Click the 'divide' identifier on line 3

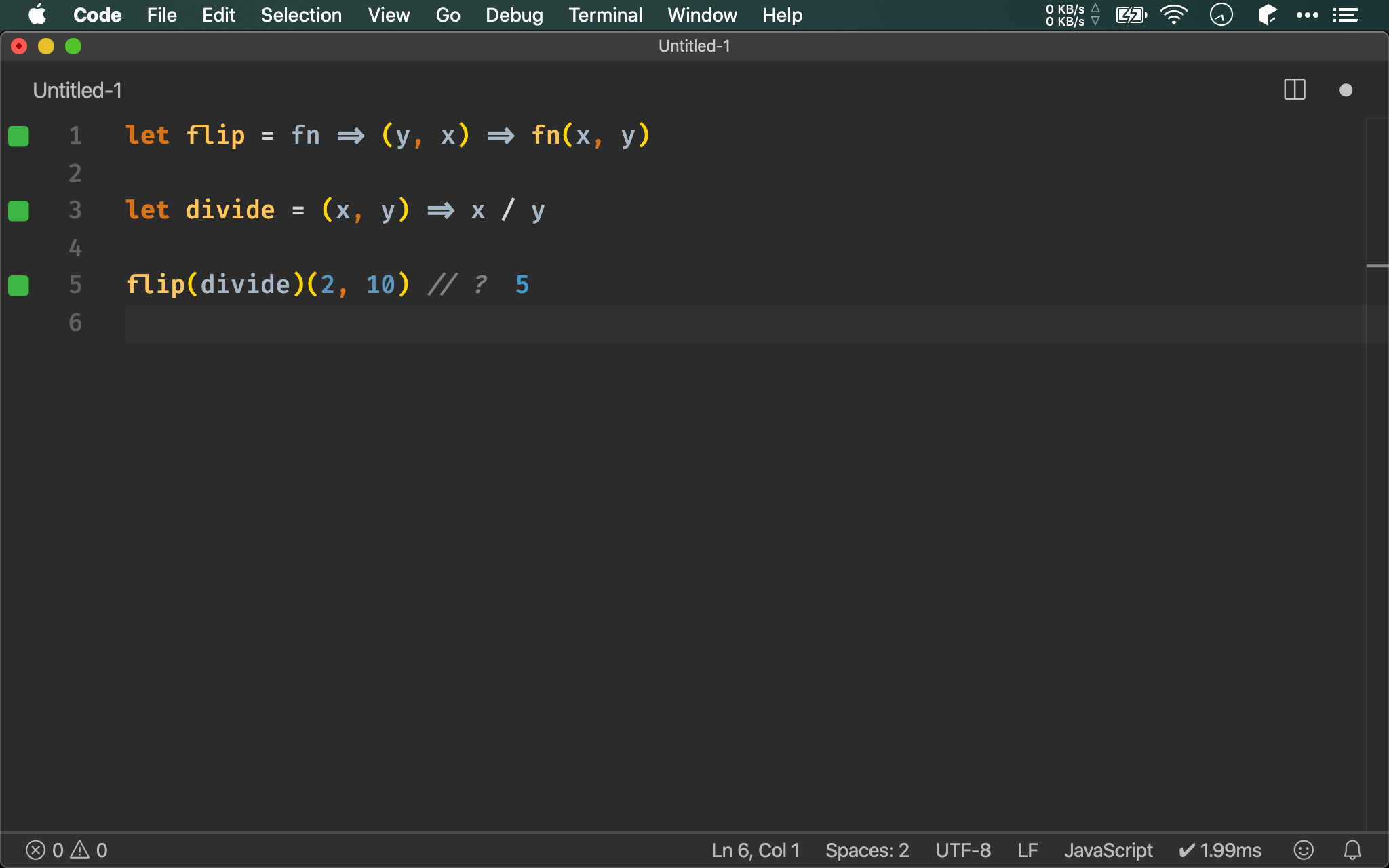[x=230, y=210]
